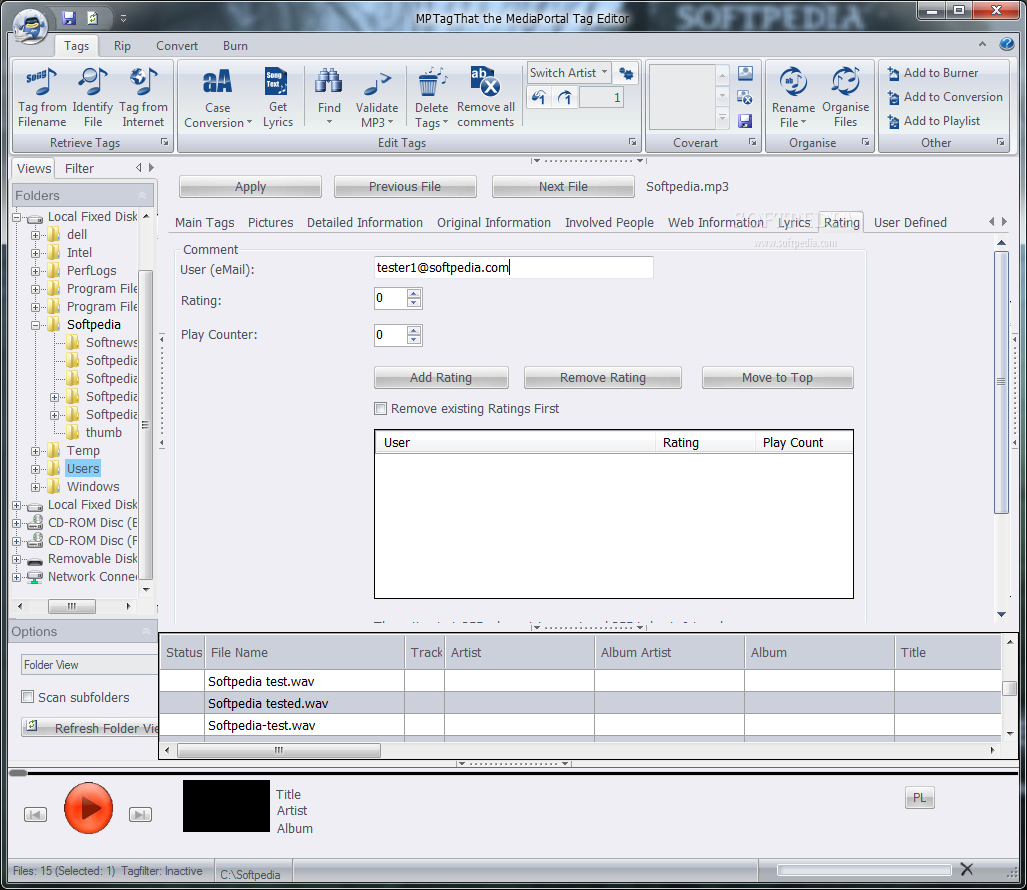The image size is (1027, 890).
Task: Click the User eMail input field
Action: 514,267
